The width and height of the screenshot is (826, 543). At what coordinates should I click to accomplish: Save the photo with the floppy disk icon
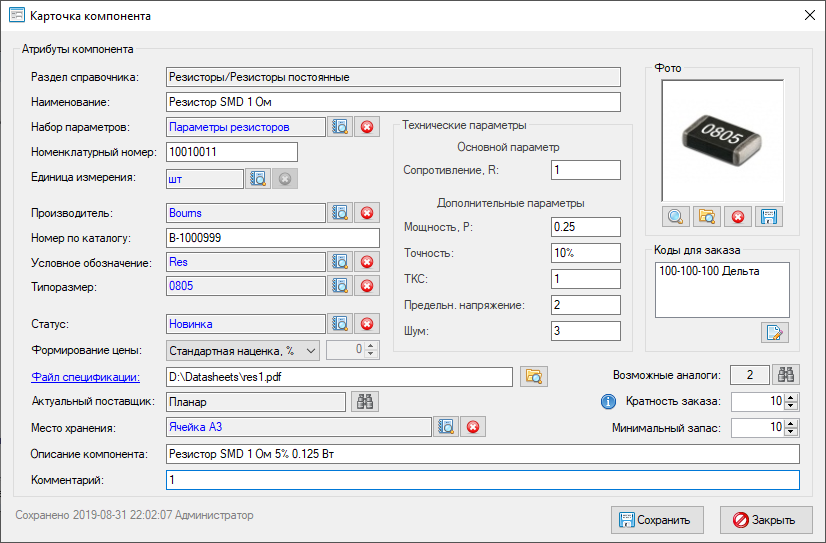pyautogui.click(x=768, y=216)
